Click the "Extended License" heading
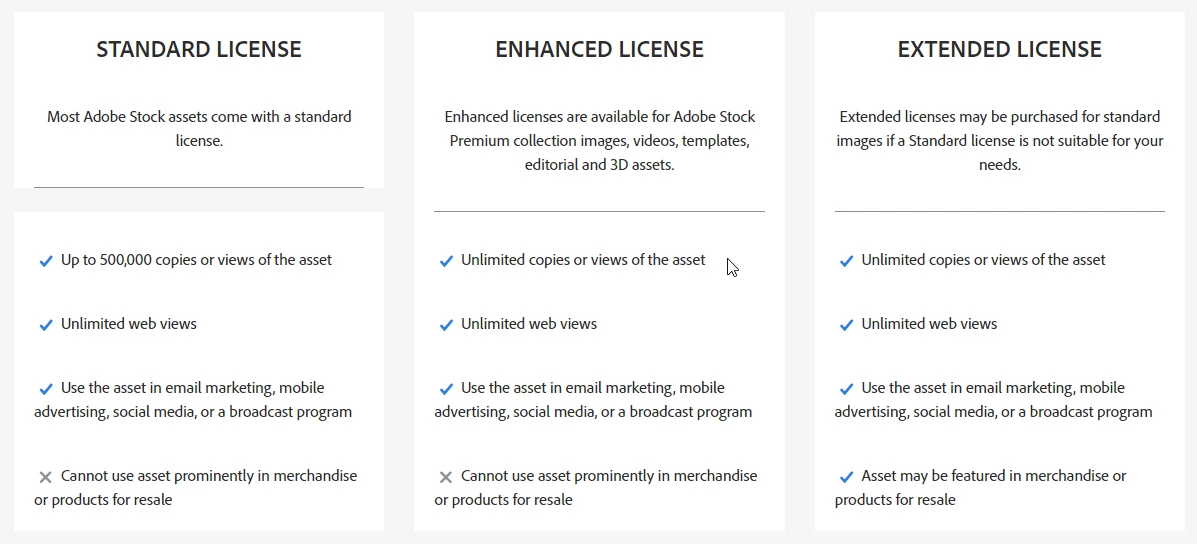This screenshot has height=544, width=1197. (x=999, y=49)
